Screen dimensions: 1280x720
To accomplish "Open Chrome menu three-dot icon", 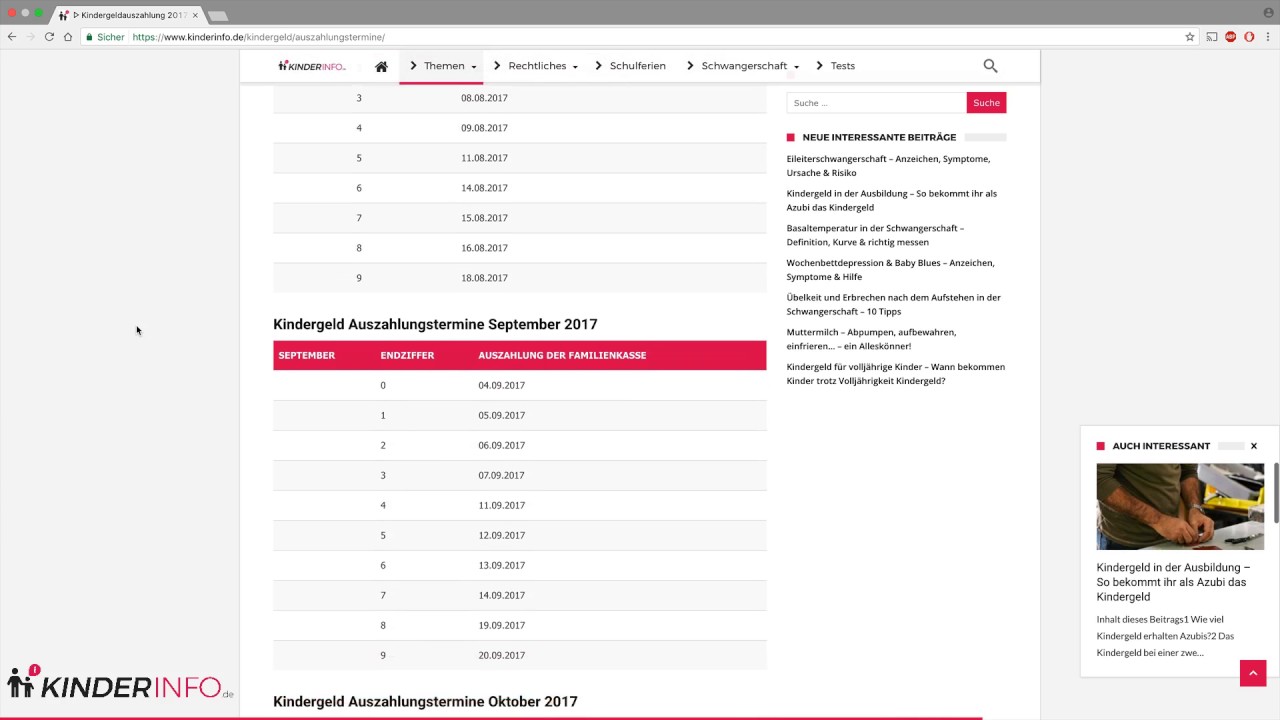I will (x=1268, y=37).
